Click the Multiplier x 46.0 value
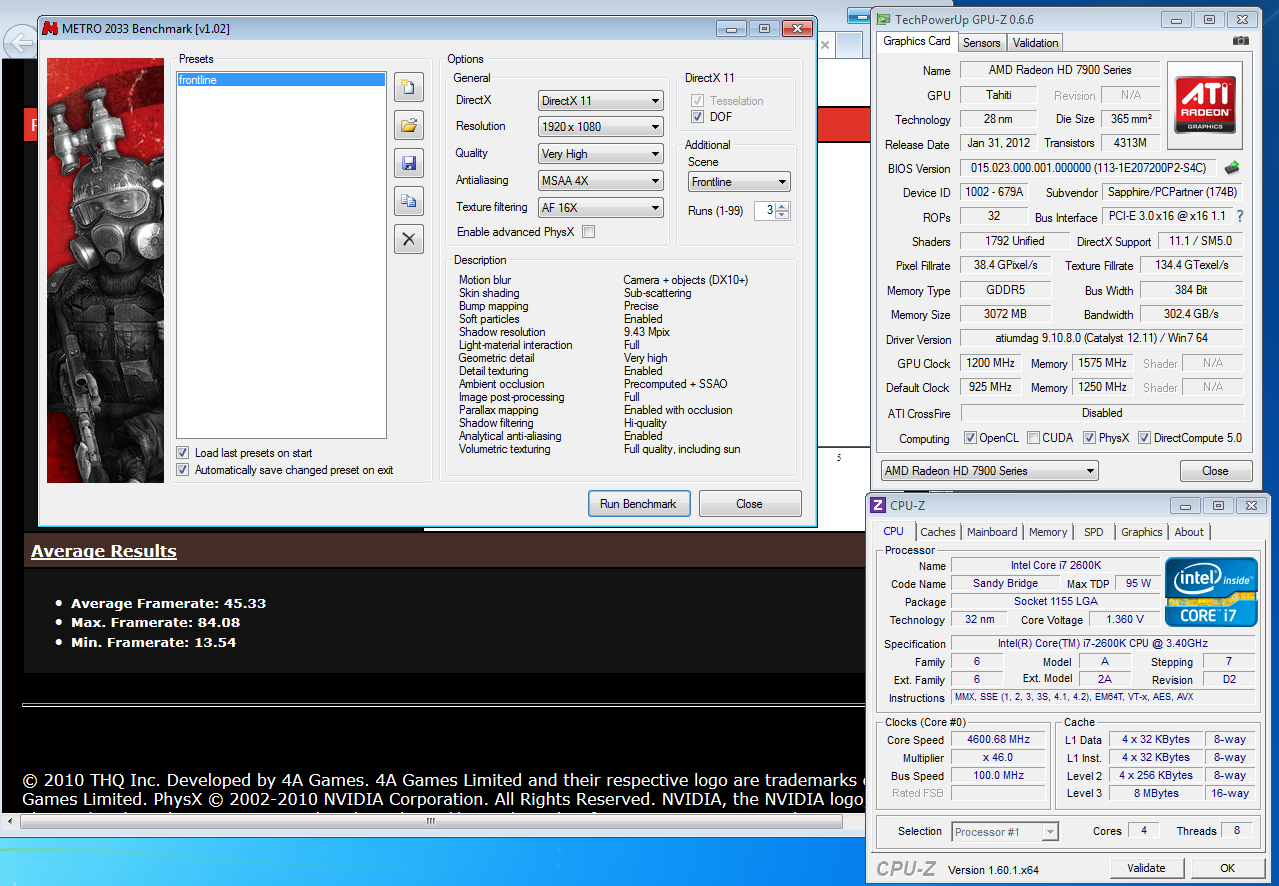Image resolution: width=1279 pixels, height=886 pixels. (996, 758)
